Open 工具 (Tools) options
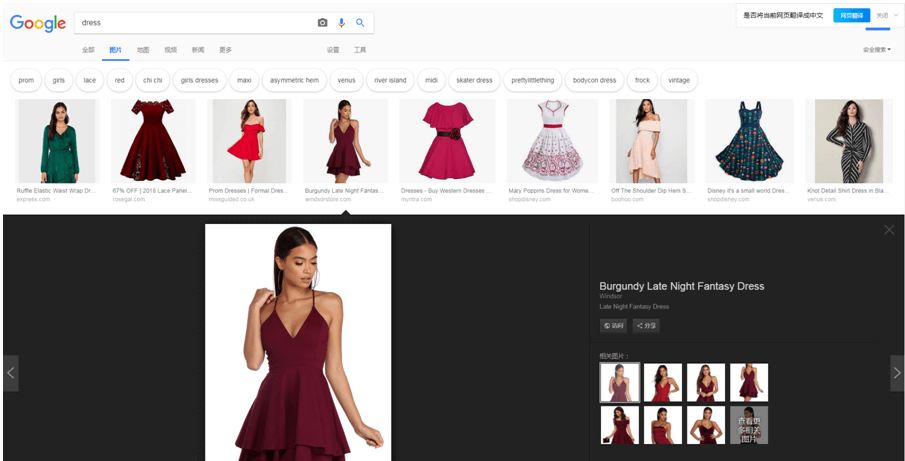905x461 pixels. [x=360, y=50]
